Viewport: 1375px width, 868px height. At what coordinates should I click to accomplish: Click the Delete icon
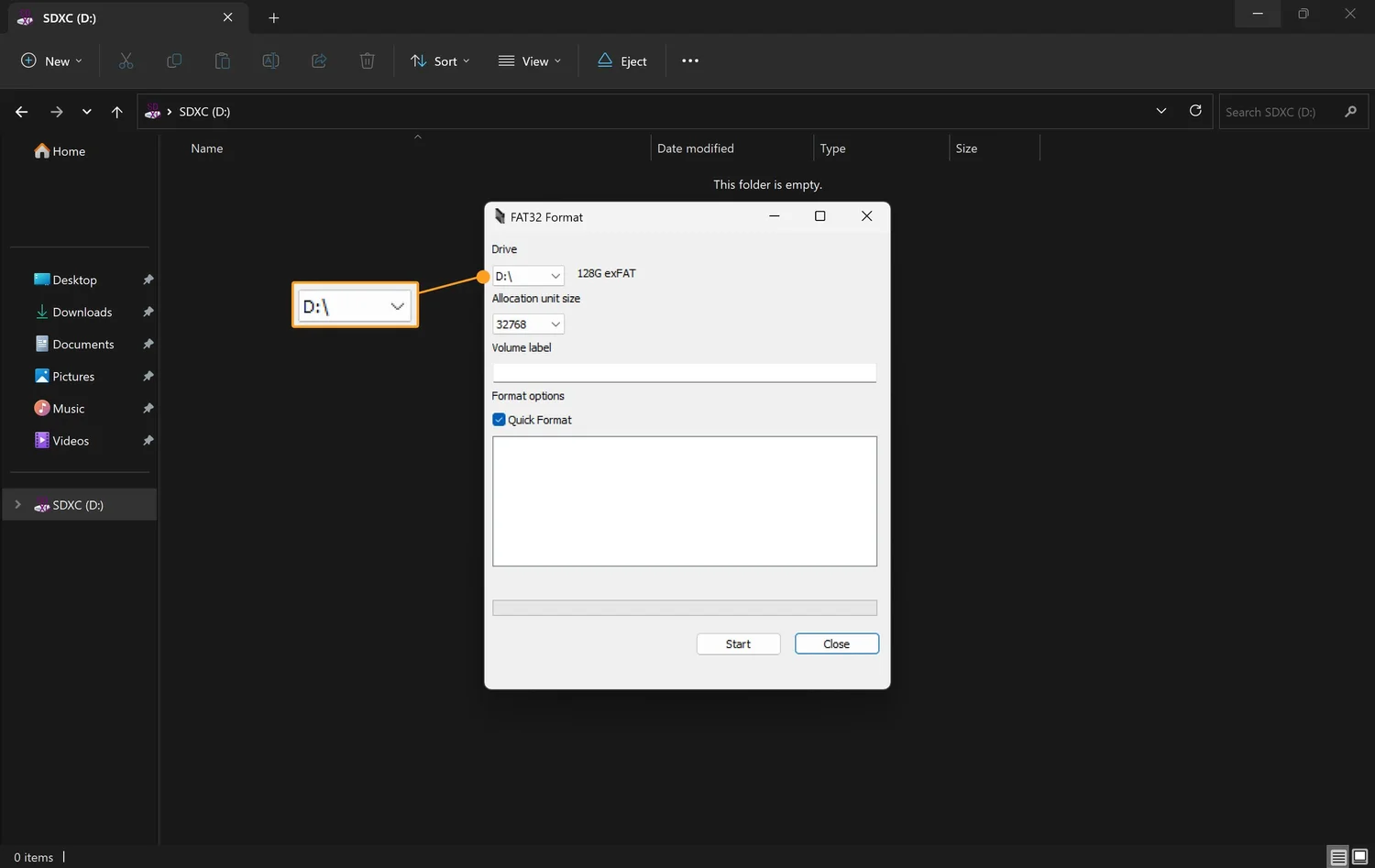click(367, 60)
